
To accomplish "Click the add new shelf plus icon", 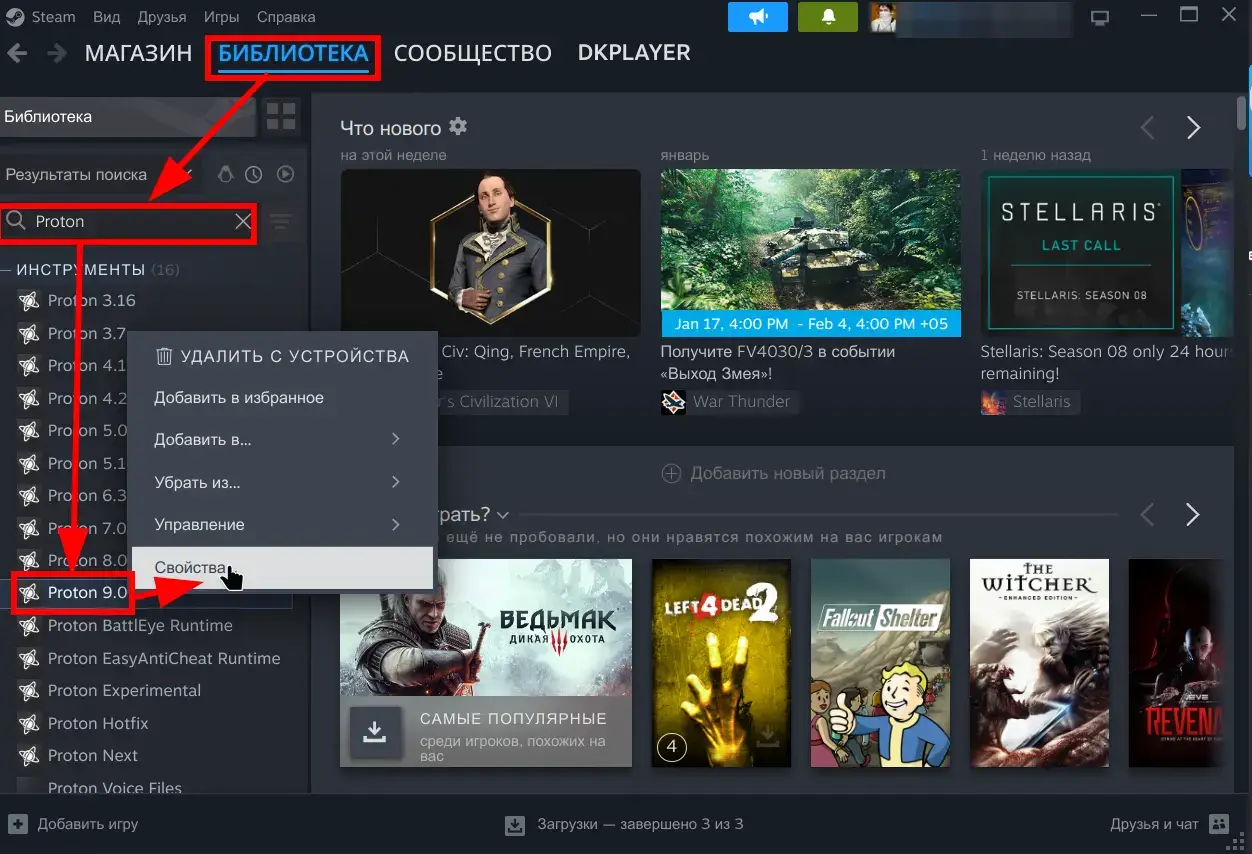I will click(671, 473).
